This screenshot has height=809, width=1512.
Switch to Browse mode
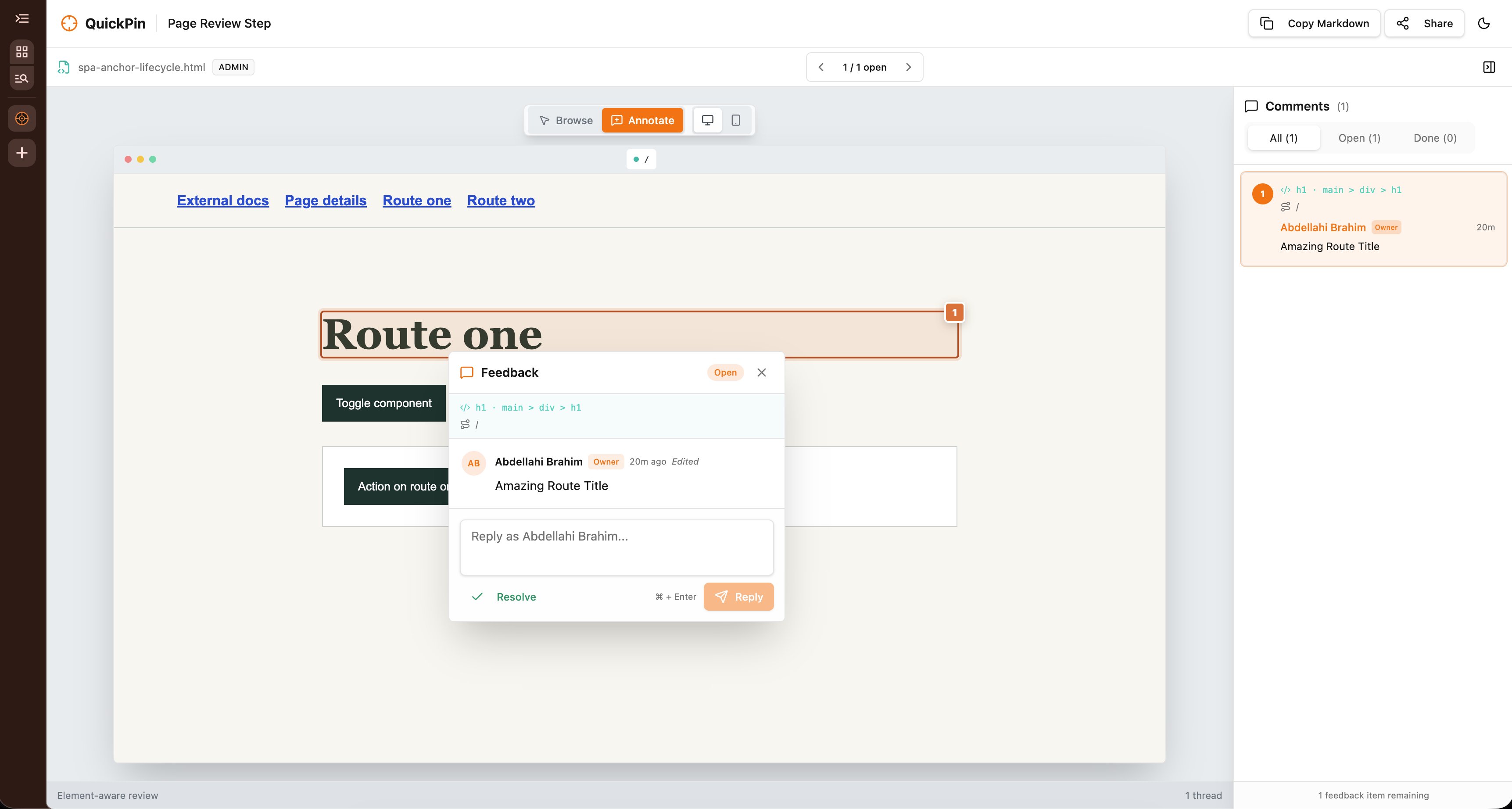click(x=566, y=120)
